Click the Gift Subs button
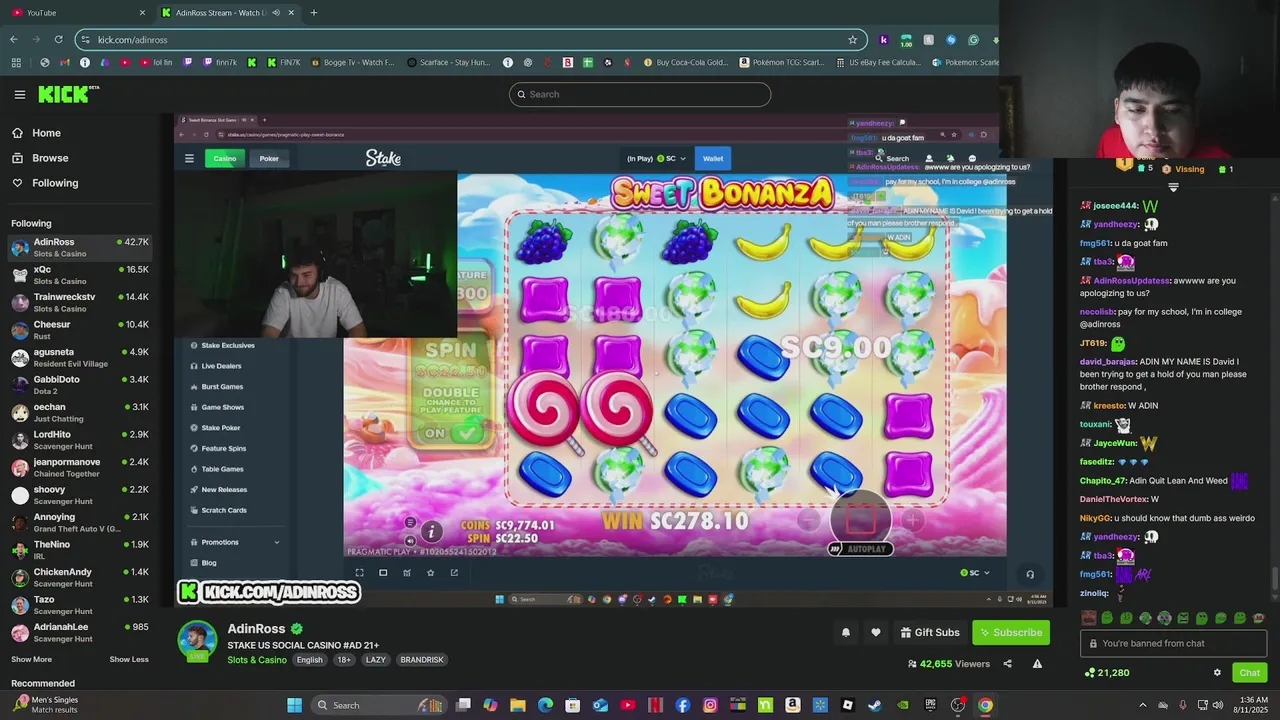 (x=929, y=632)
